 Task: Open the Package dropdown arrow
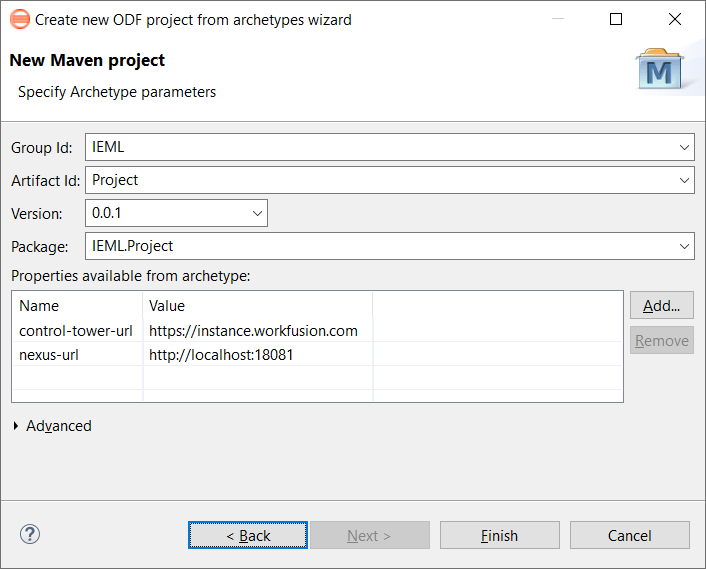click(684, 246)
